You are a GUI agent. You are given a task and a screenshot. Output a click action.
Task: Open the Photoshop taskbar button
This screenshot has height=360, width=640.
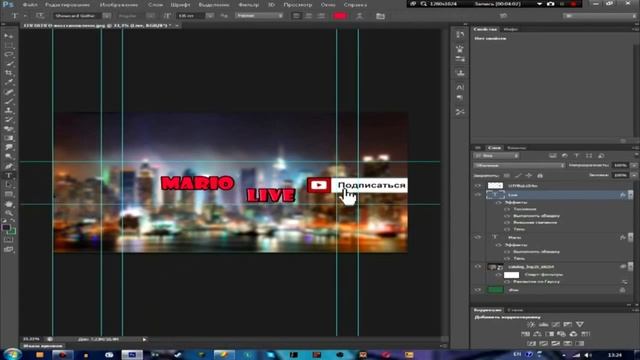132,355
